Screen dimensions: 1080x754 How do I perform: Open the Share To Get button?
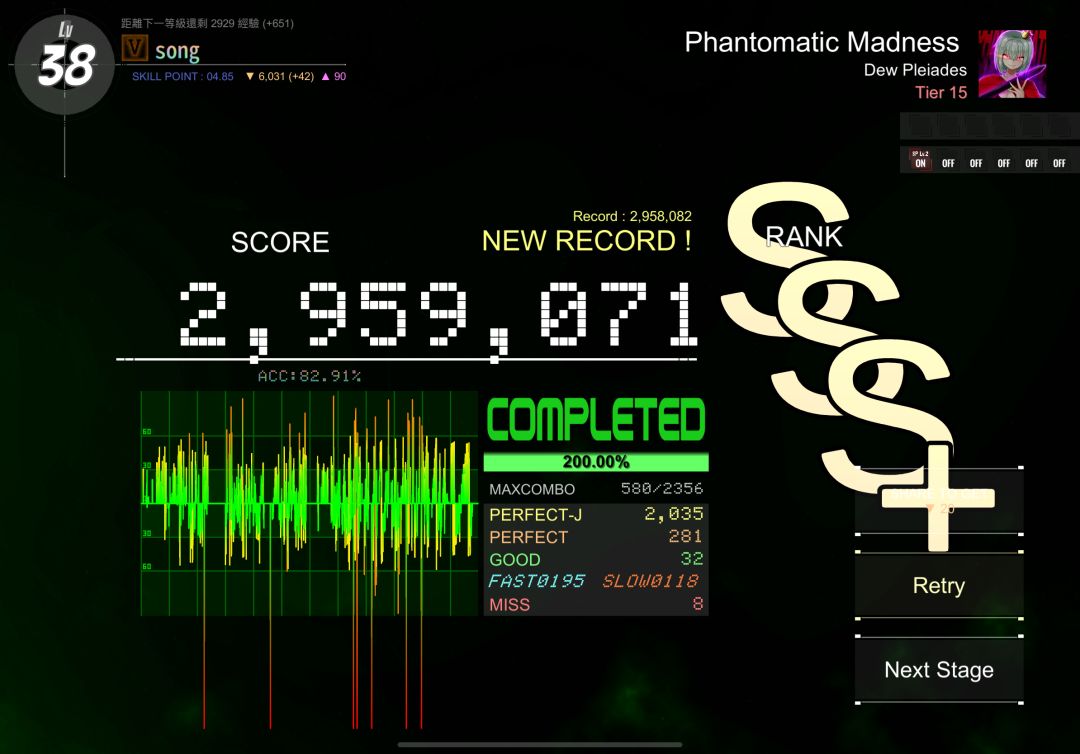coord(939,501)
